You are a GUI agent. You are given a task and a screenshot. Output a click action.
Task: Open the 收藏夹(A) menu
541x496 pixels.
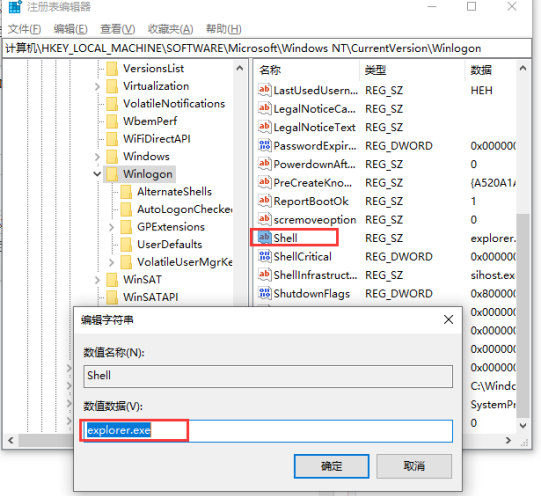coord(170,29)
